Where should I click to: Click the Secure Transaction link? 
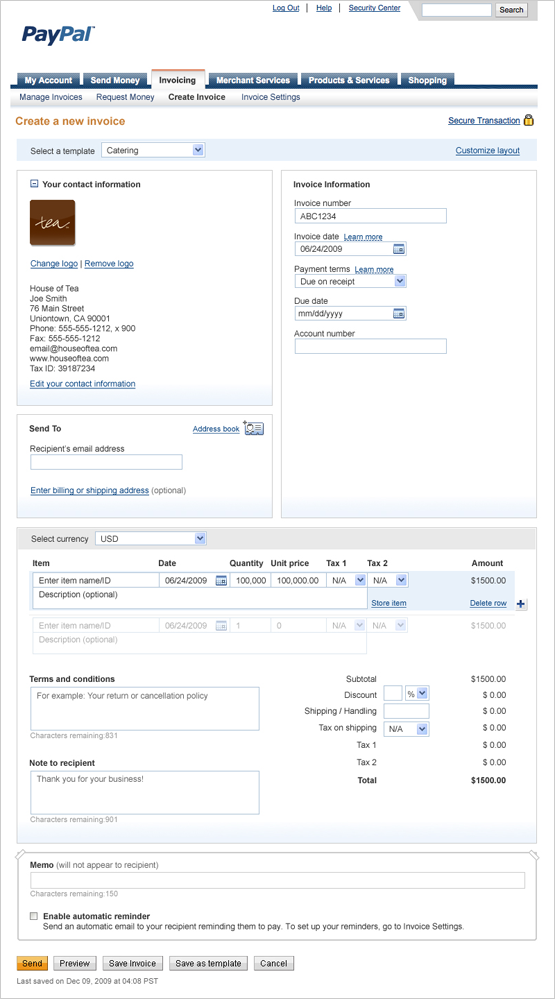484,120
